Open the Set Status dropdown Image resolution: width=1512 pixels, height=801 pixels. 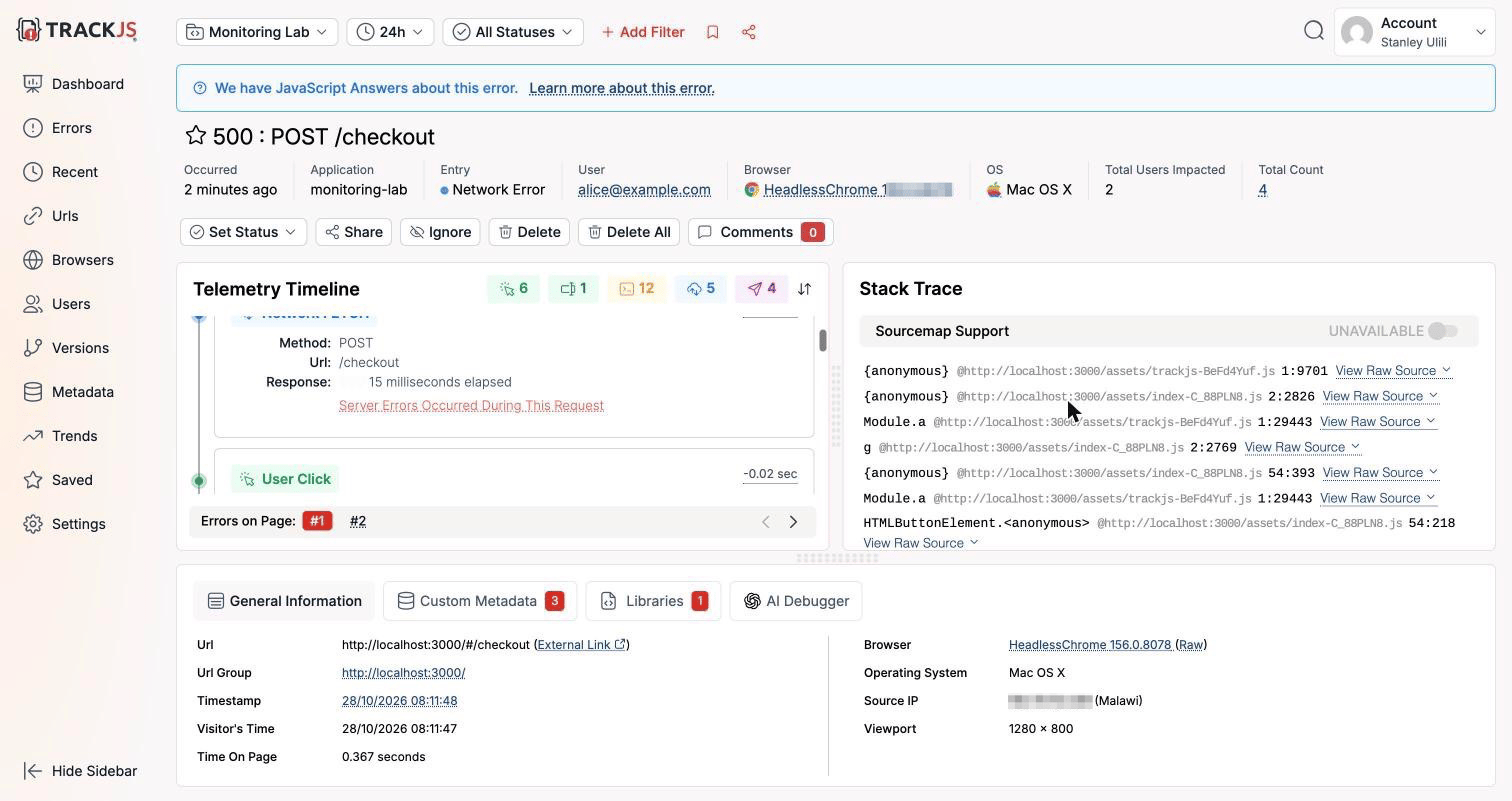[243, 232]
